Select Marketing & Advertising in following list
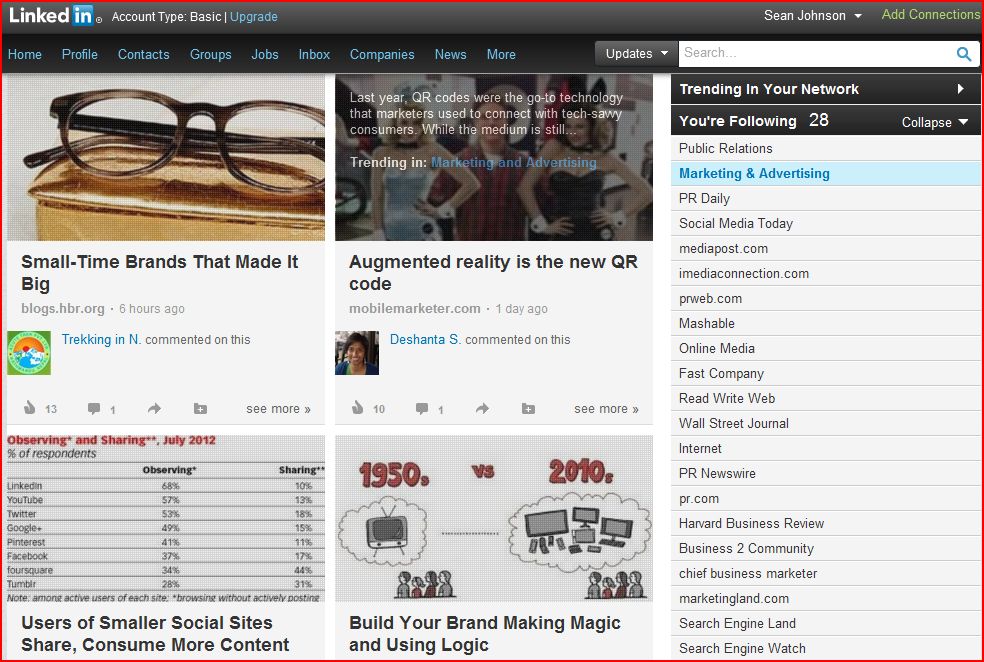 tap(825, 174)
